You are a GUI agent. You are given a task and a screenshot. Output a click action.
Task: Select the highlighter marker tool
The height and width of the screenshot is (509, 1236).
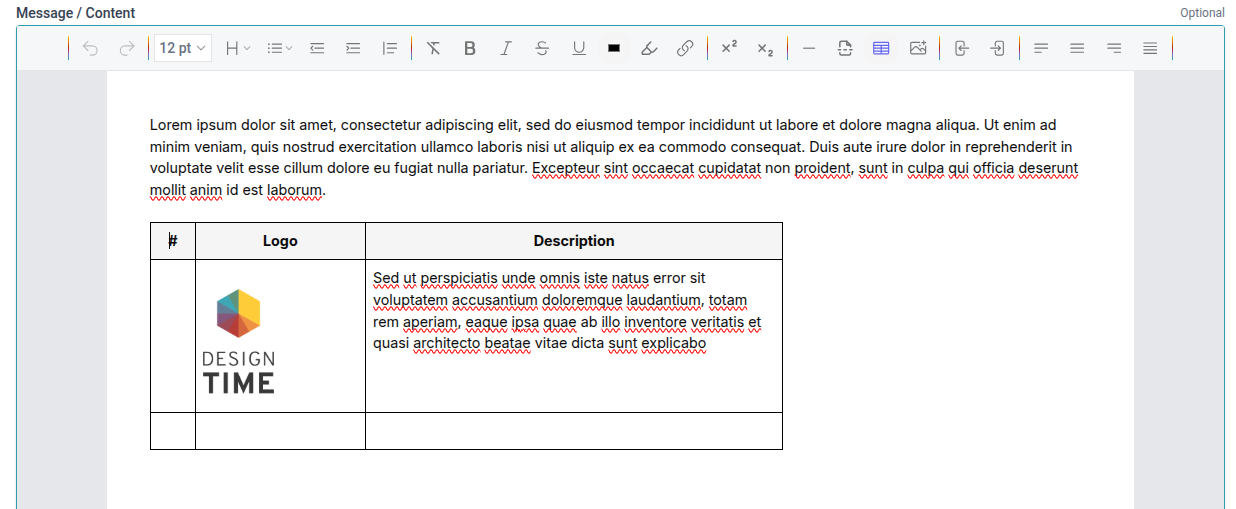point(650,48)
